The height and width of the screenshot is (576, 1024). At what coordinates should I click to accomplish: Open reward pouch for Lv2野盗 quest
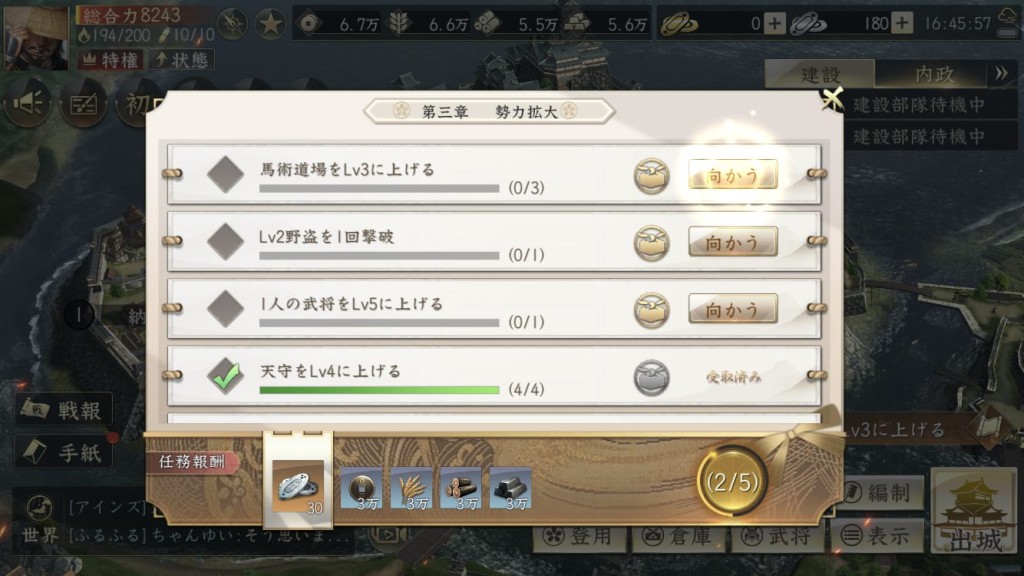(x=651, y=243)
